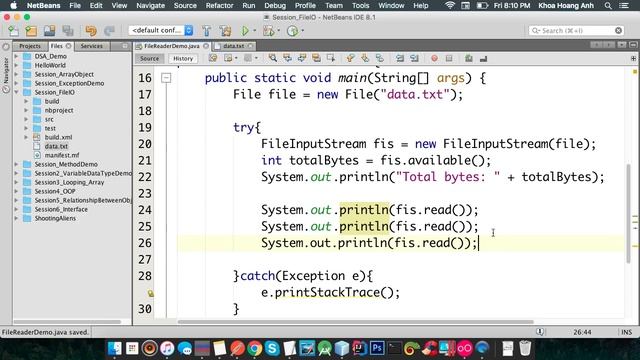
Task: Click Find Next Occurrence icon
Action: 302,58
